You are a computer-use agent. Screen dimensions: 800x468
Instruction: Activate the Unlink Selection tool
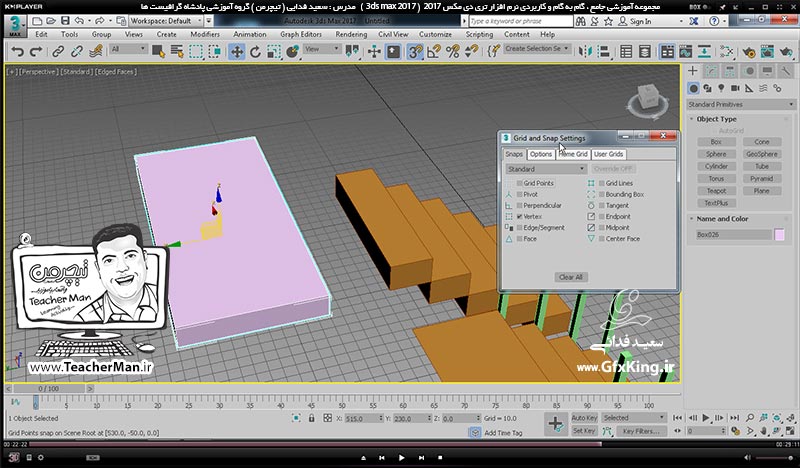(77, 52)
